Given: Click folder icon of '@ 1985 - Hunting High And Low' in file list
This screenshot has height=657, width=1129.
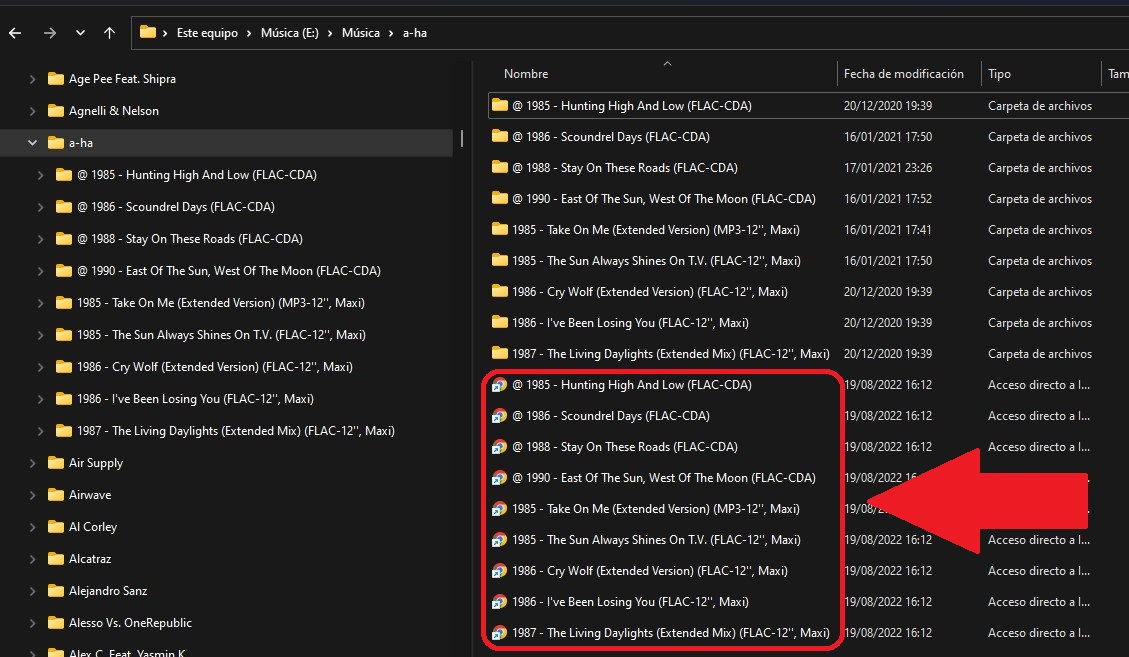Looking at the screenshot, I should tap(500, 105).
